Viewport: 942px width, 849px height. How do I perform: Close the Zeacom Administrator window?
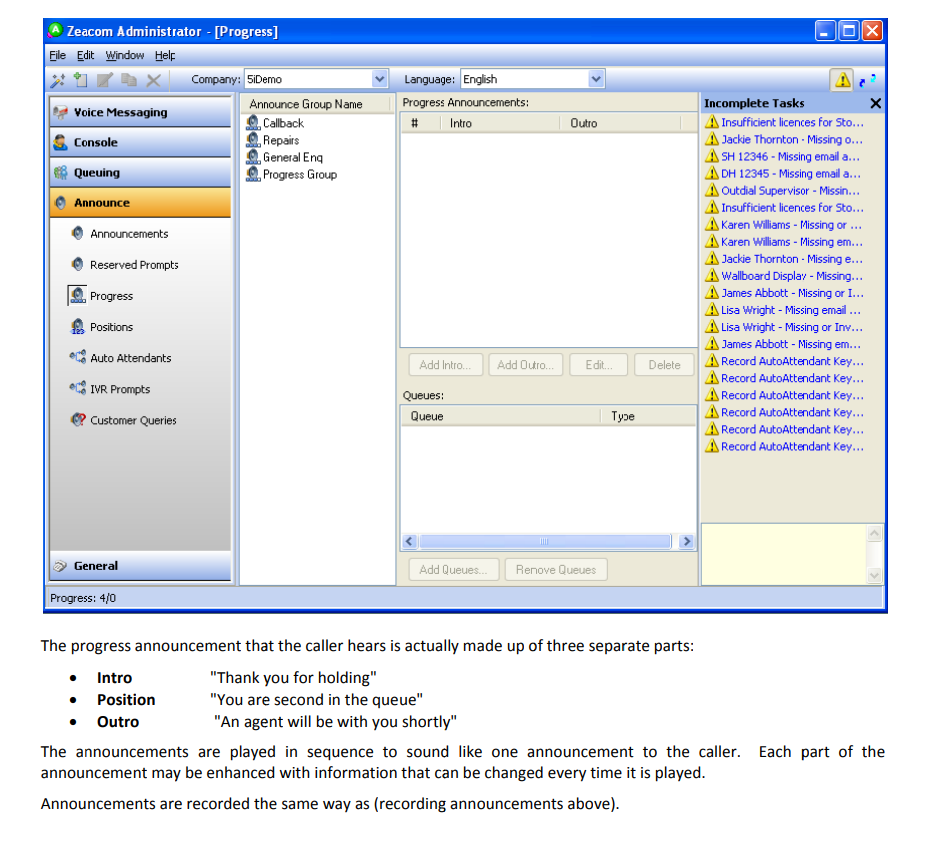tap(872, 31)
